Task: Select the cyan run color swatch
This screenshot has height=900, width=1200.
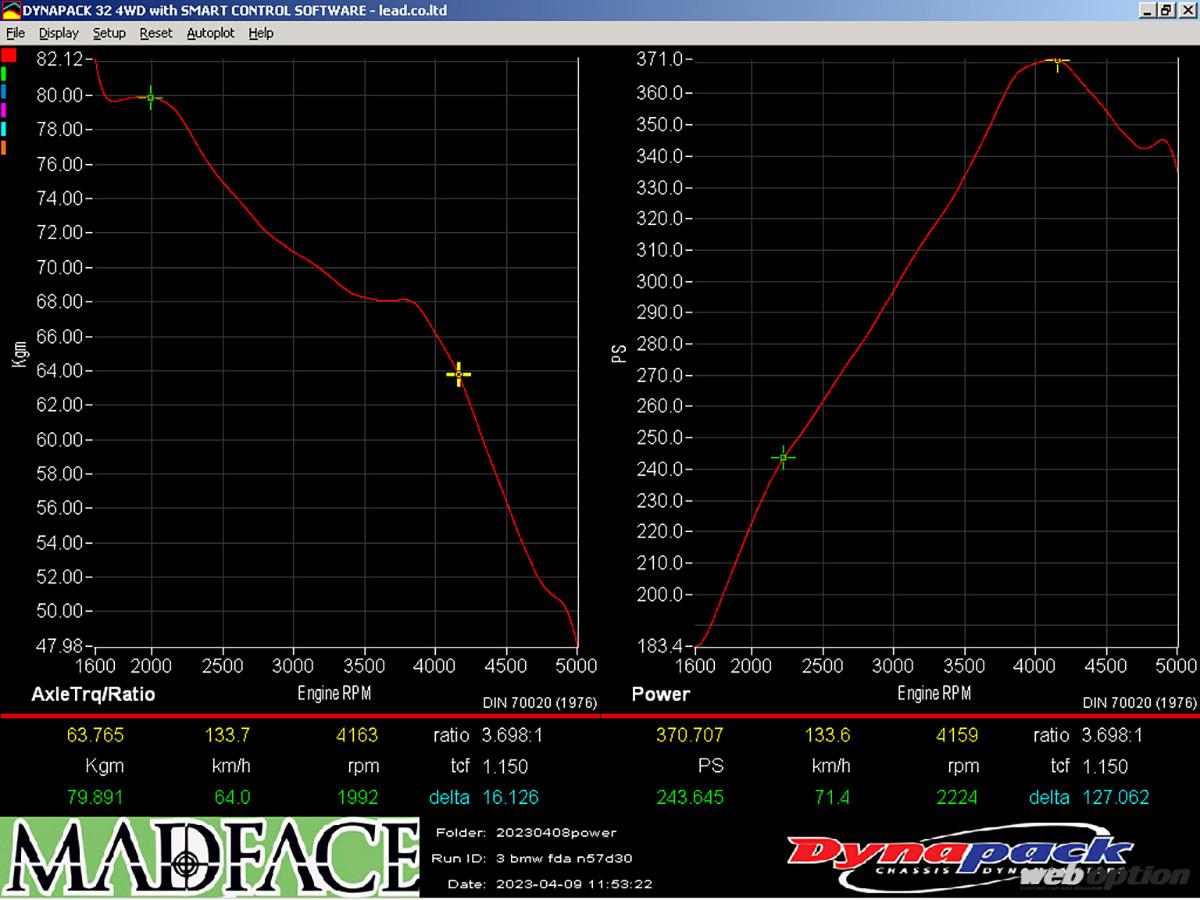Action: click(x=5, y=129)
